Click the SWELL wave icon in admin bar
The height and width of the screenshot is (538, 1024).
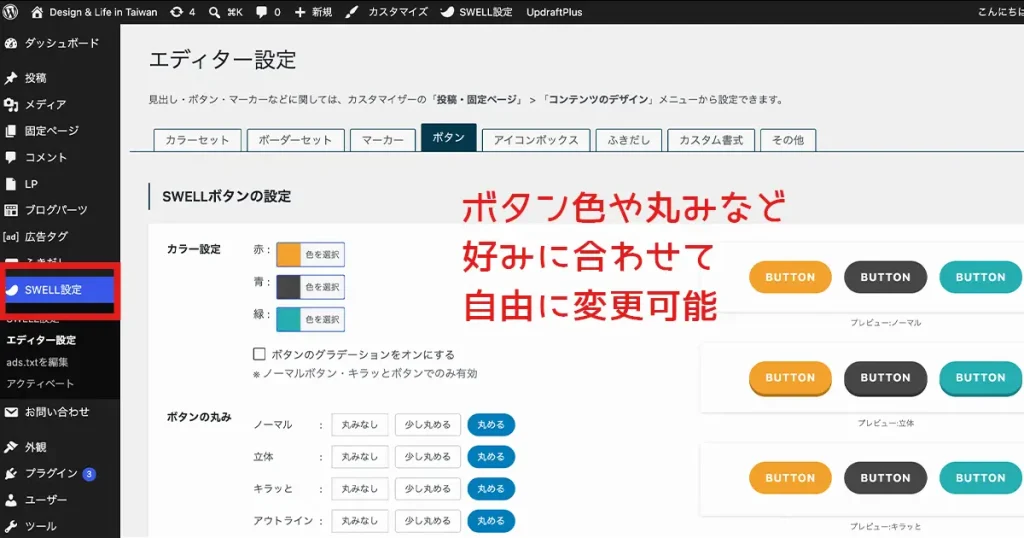tap(447, 12)
